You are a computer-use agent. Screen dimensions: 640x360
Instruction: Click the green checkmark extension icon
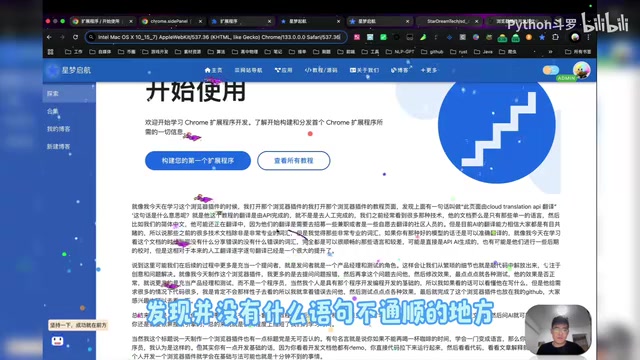383,37
